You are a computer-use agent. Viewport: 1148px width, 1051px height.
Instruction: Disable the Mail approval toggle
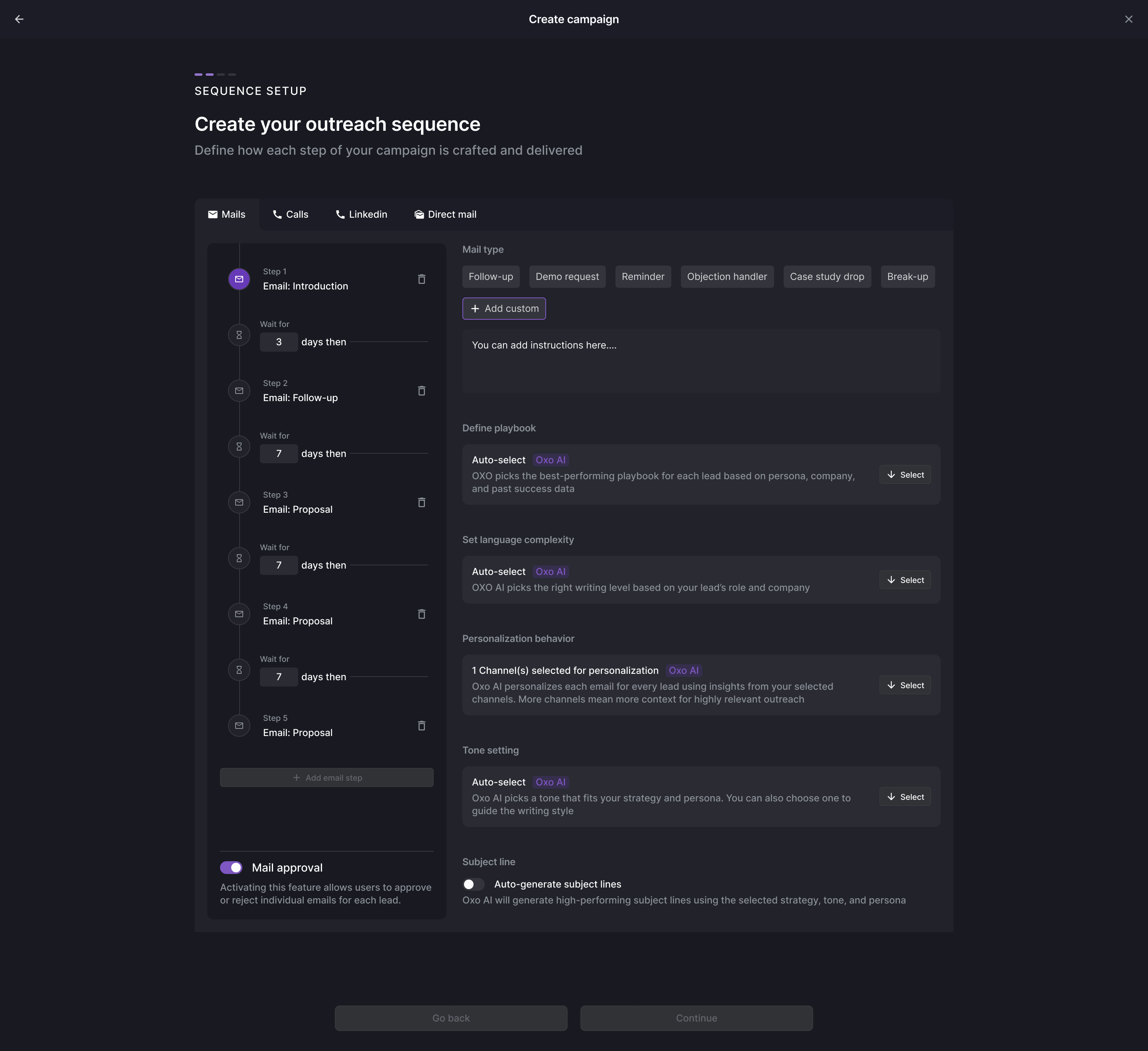click(231, 868)
